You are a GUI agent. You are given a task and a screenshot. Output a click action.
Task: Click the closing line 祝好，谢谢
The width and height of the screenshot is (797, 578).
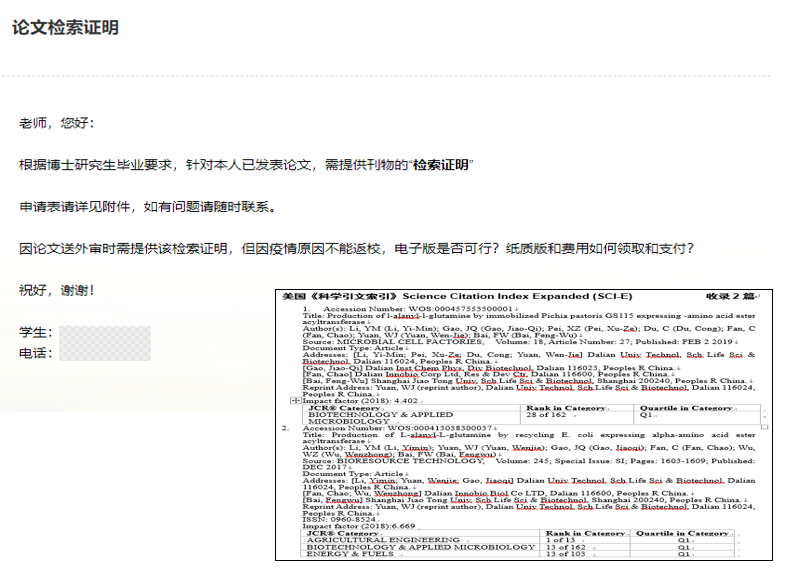click(x=57, y=290)
